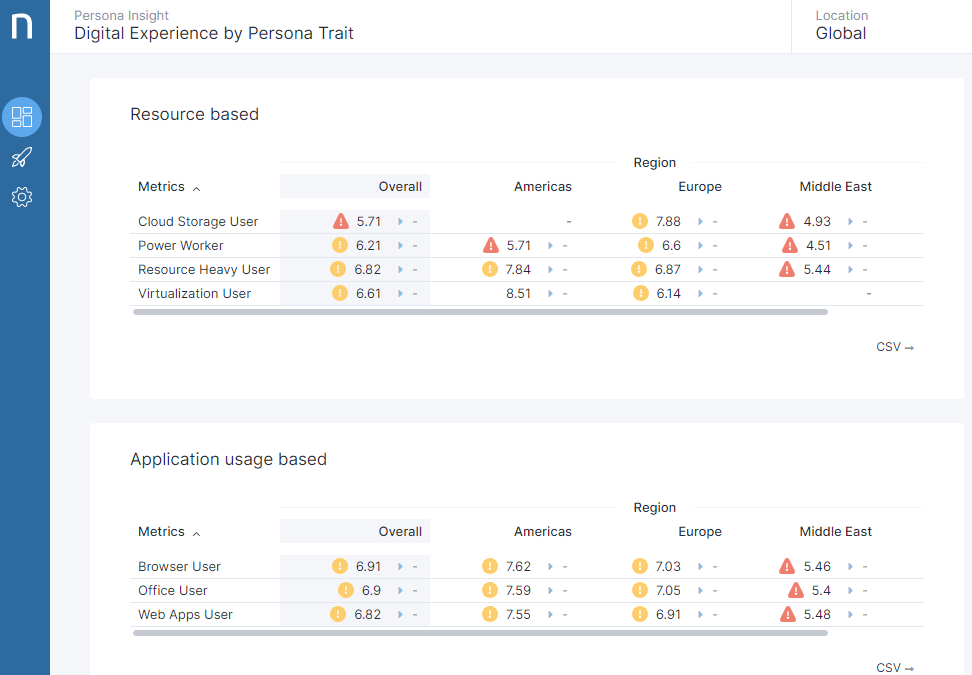Click the Nexthink logo in sidebar
972x675 pixels.
pos(22,26)
